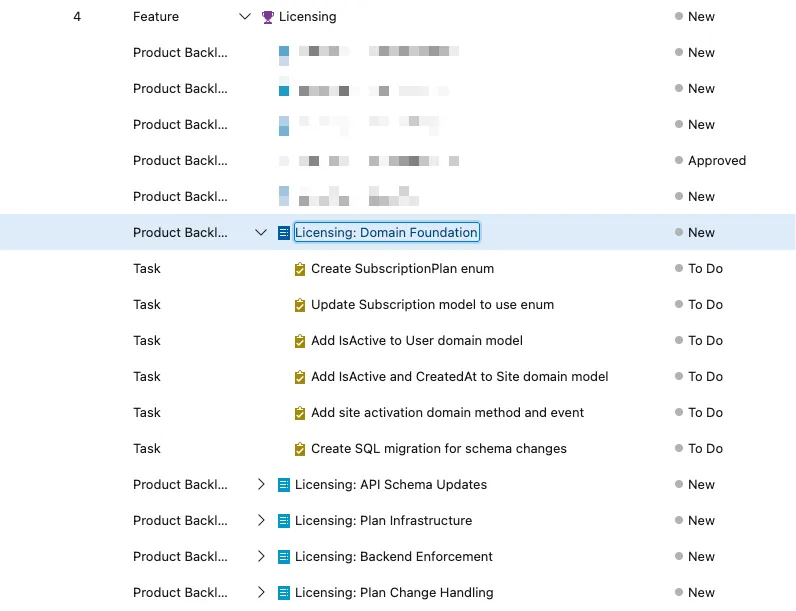Expand Licensing: Plan Change Handling
This screenshot has width=796, height=611.
pyautogui.click(x=261, y=593)
